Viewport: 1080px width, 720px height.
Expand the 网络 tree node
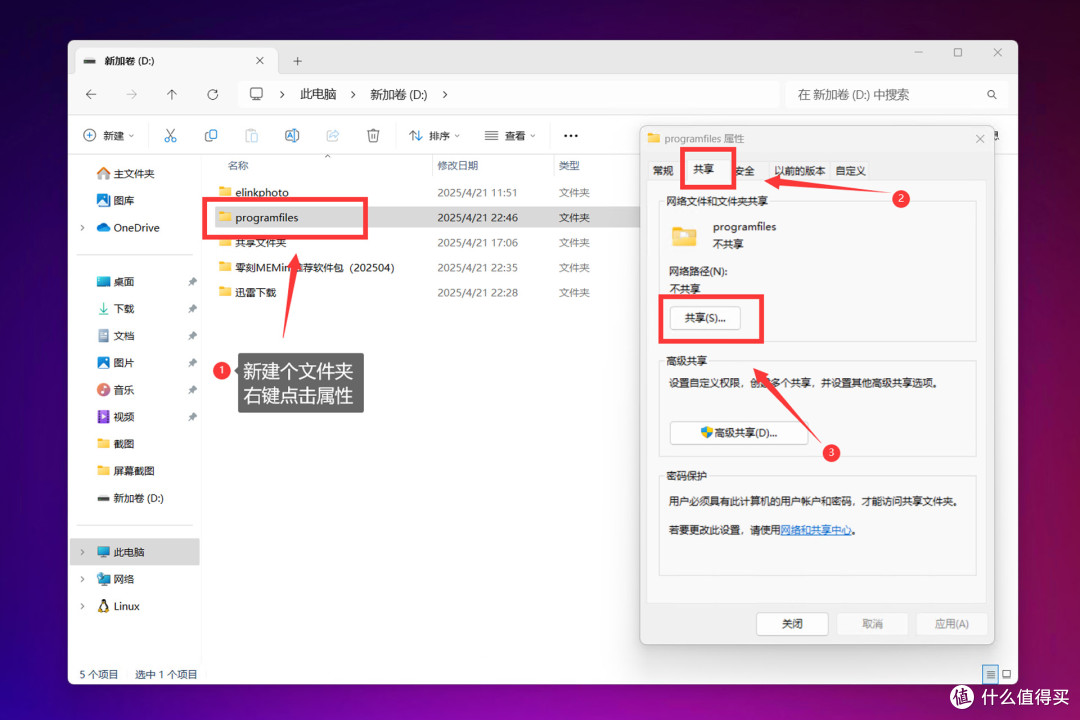point(83,579)
